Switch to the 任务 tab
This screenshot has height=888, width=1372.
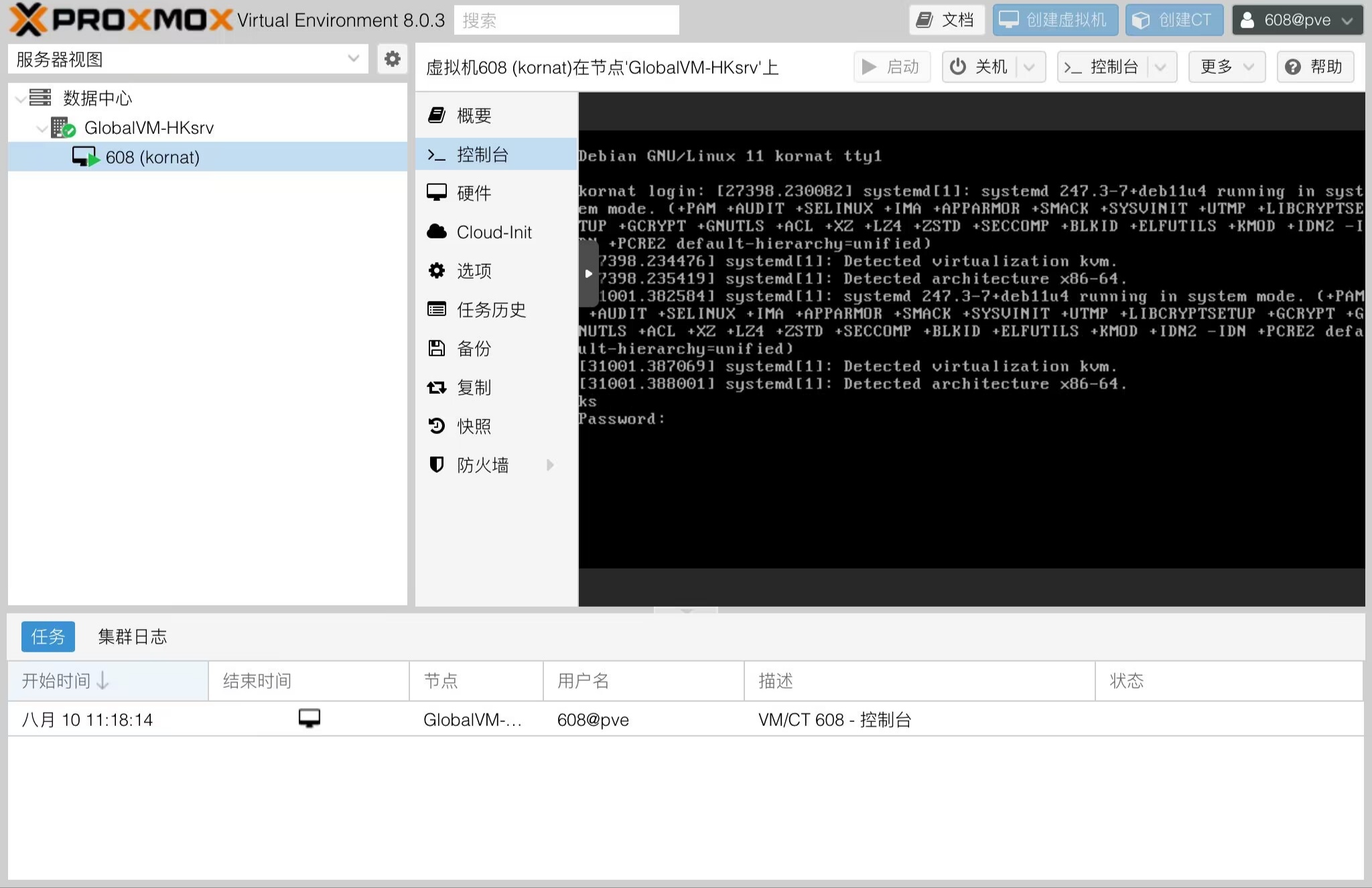[x=48, y=636]
